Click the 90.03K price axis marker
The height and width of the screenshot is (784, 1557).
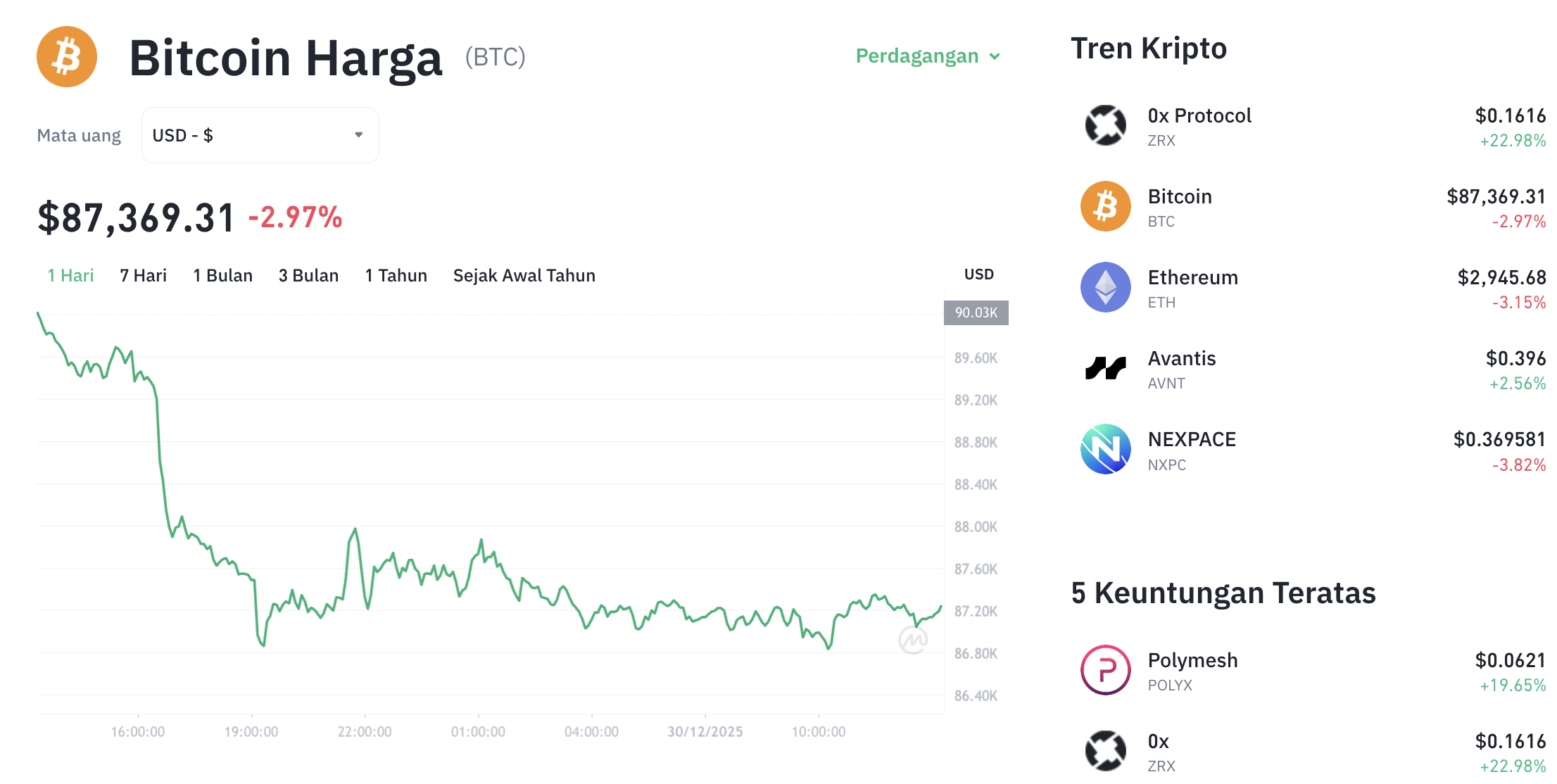975,313
